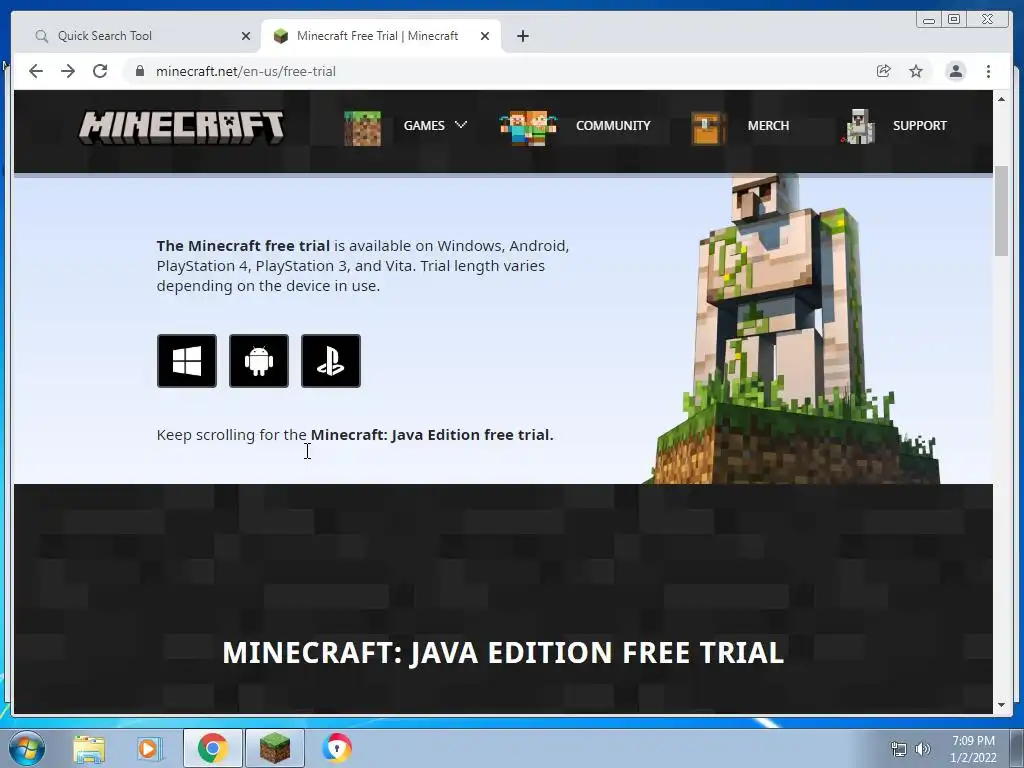Open the Community menu item
This screenshot has width=1024, height=768.
(613, 125)
